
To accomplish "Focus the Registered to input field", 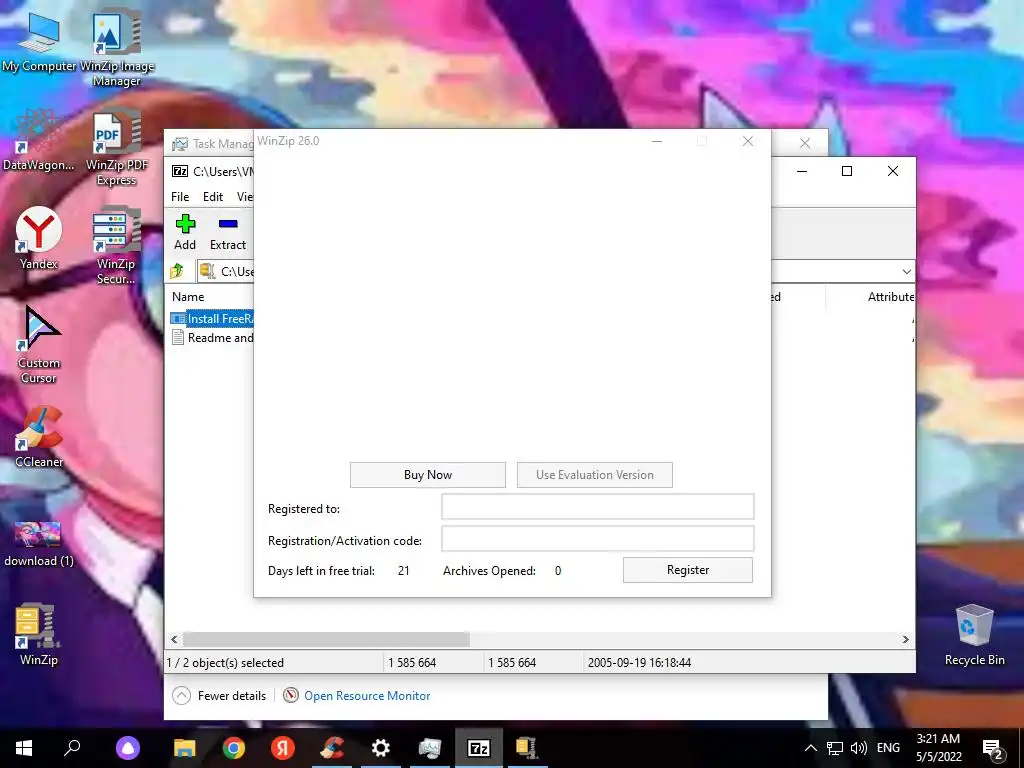I will point(598,507).
